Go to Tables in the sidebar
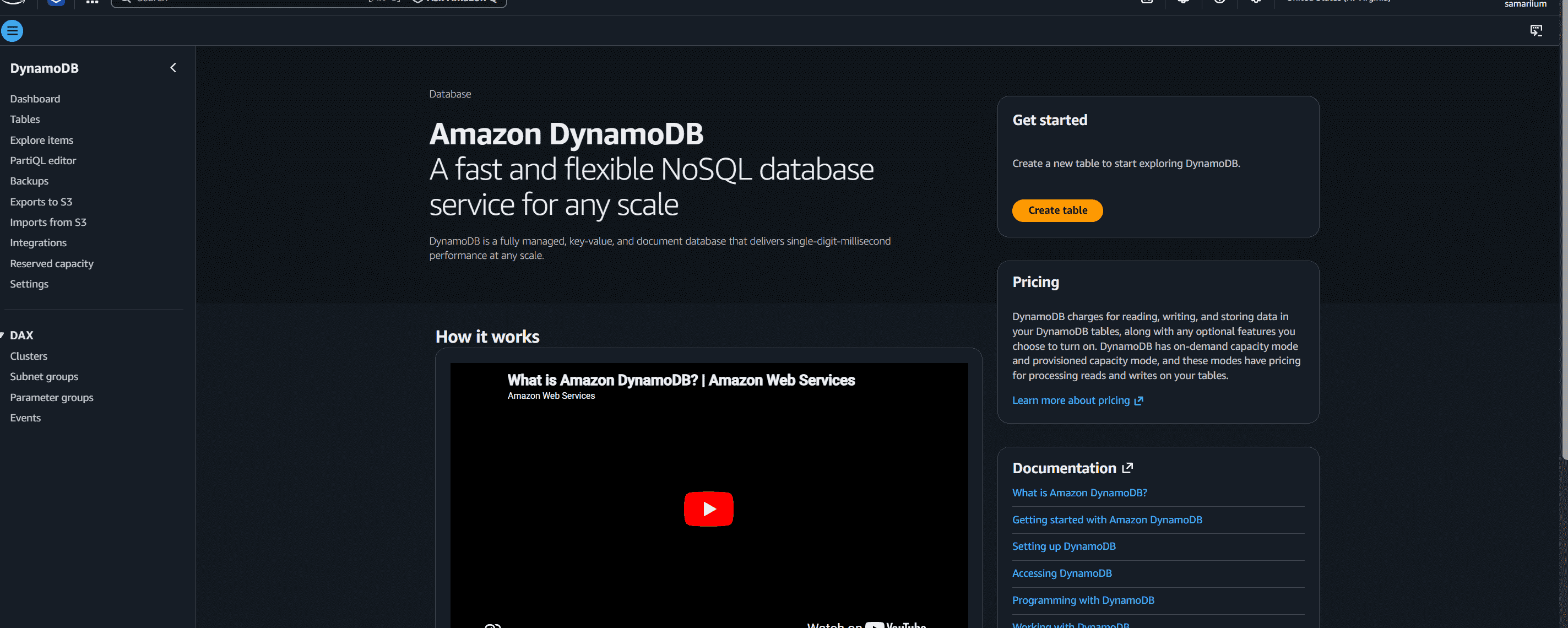The image size is (1568, 628). 25,120
